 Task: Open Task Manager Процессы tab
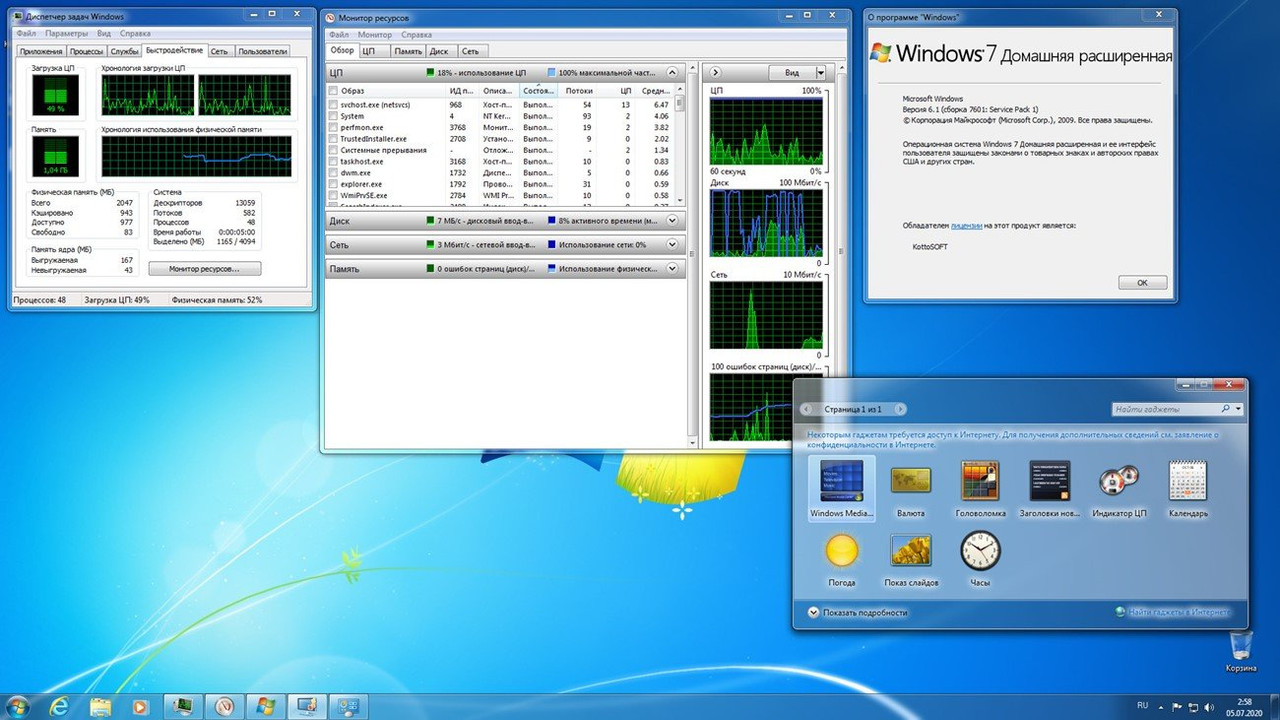tap(86, 51)
